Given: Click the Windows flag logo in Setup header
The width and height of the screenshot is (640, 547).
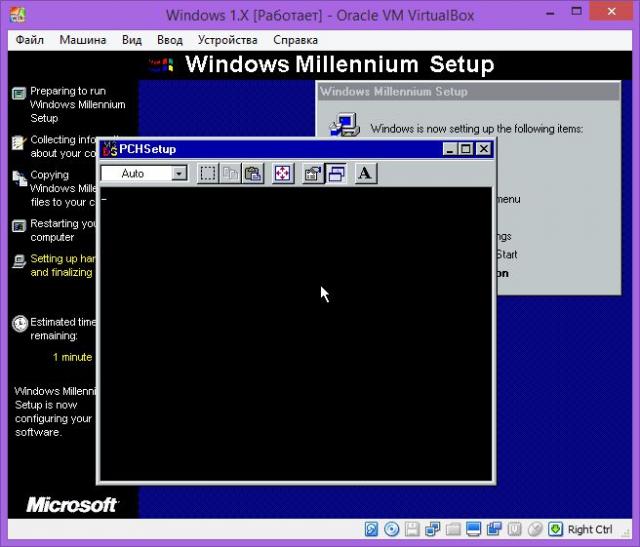Looking at the screenshot, I should click(x=162, y=65).
